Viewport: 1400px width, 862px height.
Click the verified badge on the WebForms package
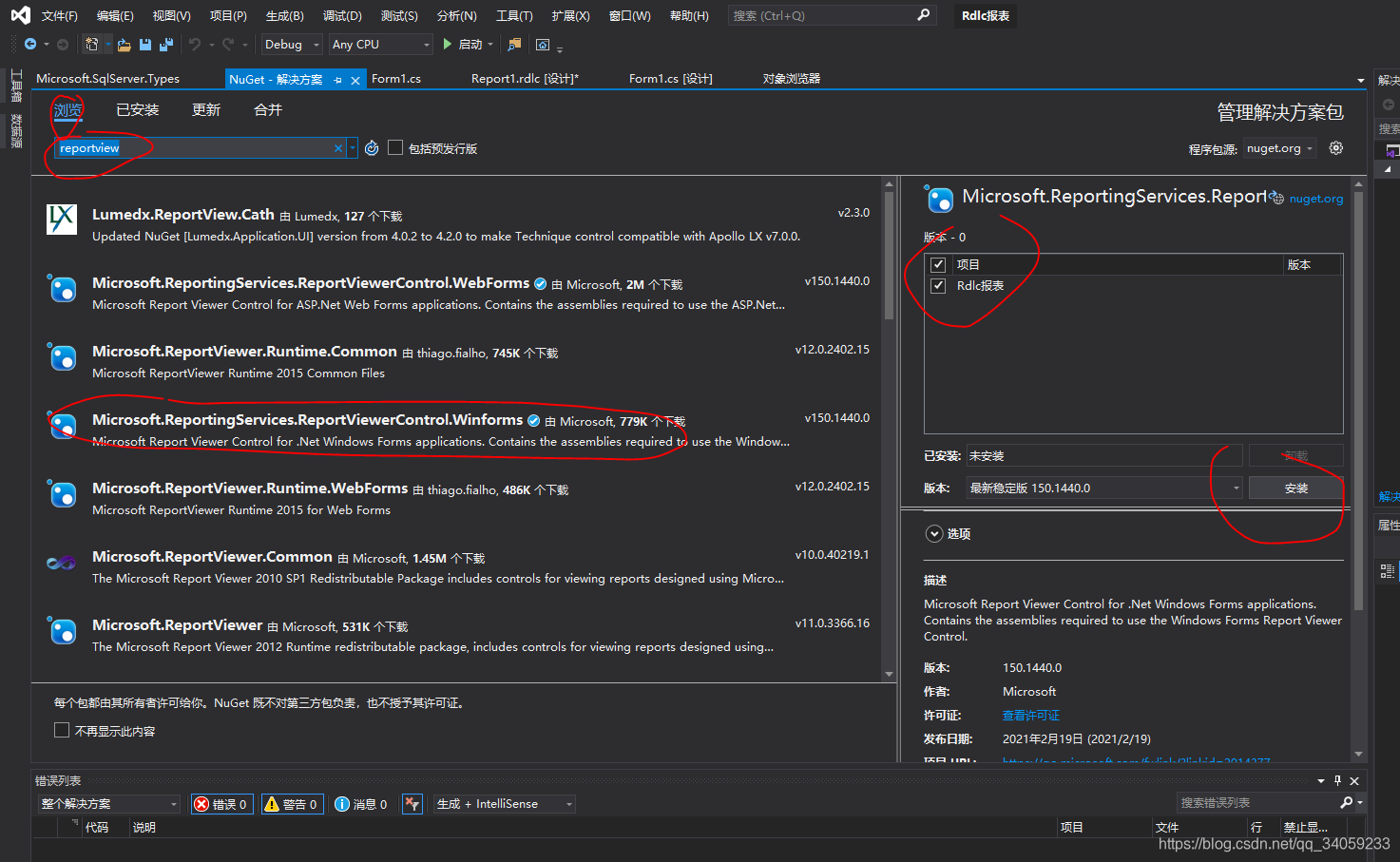540,283
